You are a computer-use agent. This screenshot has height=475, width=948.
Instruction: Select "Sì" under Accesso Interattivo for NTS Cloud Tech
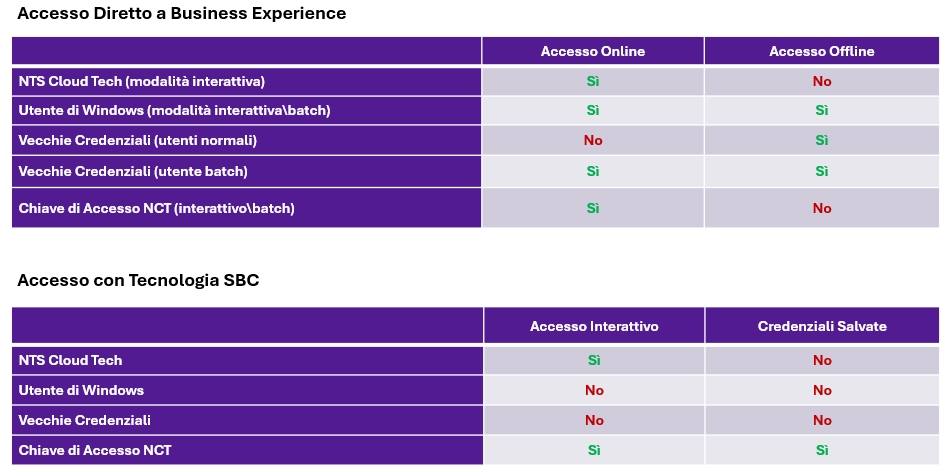click(x=594, y=360)
